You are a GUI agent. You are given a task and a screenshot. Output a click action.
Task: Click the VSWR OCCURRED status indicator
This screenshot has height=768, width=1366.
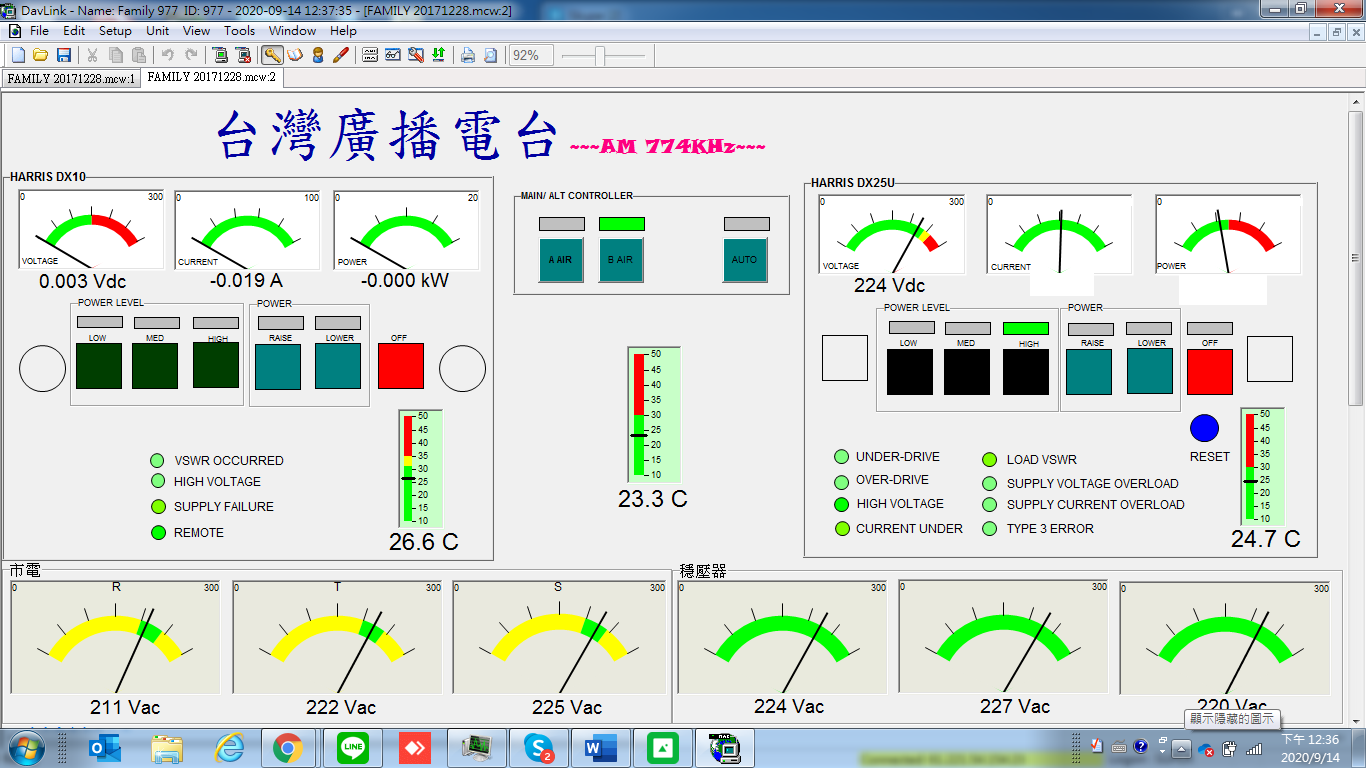tap(157, 461)
